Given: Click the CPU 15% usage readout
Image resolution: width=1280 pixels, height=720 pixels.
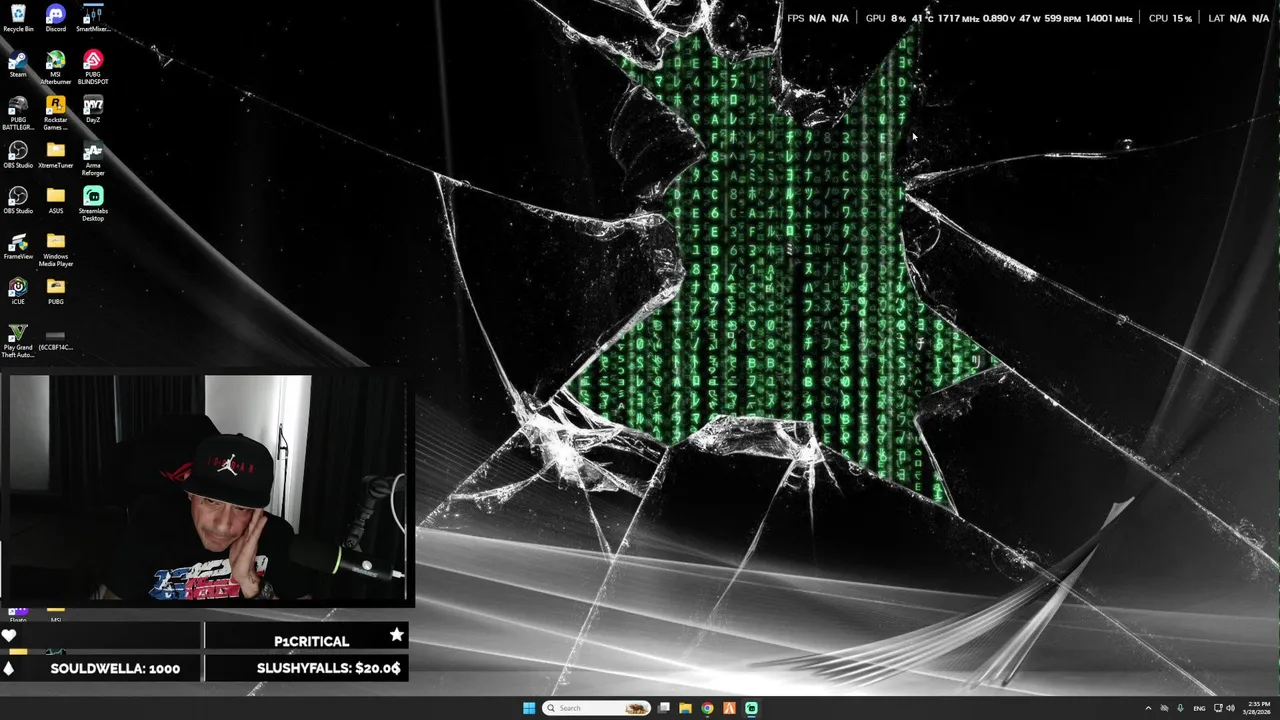Looking at the screenshot, I should pos(1170,18).
